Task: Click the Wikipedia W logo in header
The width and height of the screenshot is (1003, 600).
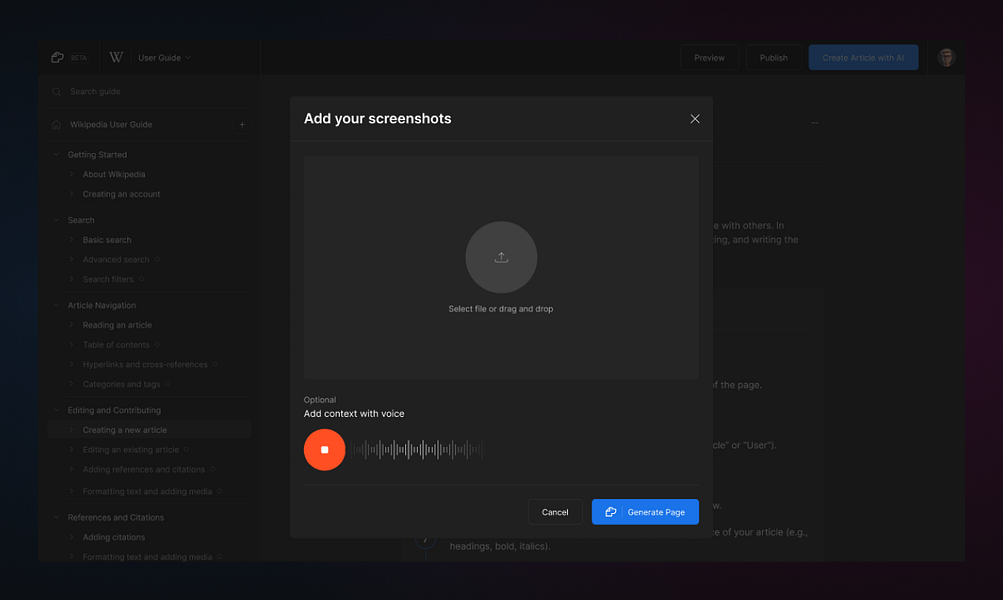Action: pos(116,58)
